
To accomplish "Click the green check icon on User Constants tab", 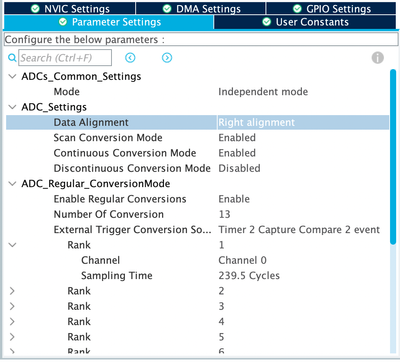I will 266,22.
